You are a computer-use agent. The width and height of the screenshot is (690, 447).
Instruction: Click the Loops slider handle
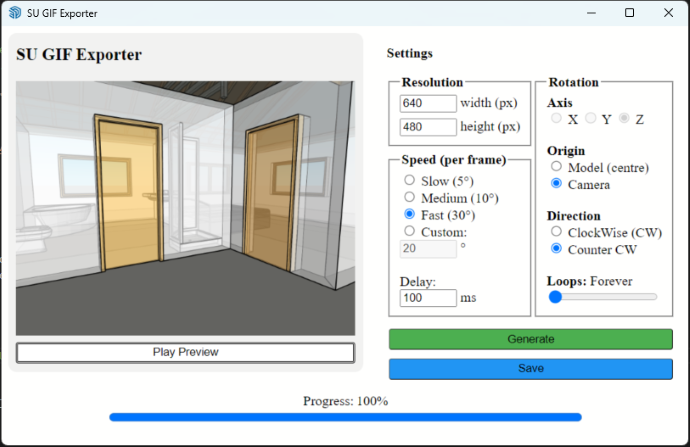[556, 297]
